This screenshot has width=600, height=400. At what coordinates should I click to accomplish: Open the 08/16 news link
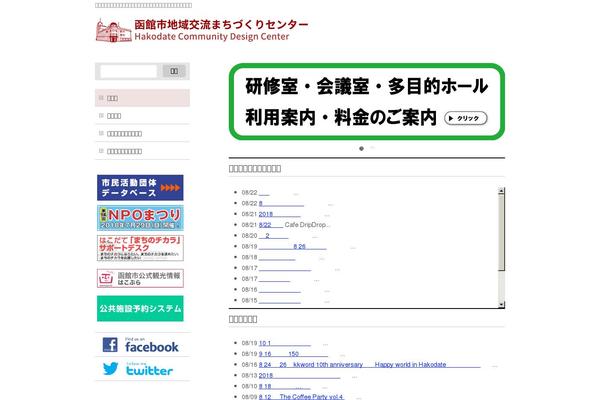[280, 289]
